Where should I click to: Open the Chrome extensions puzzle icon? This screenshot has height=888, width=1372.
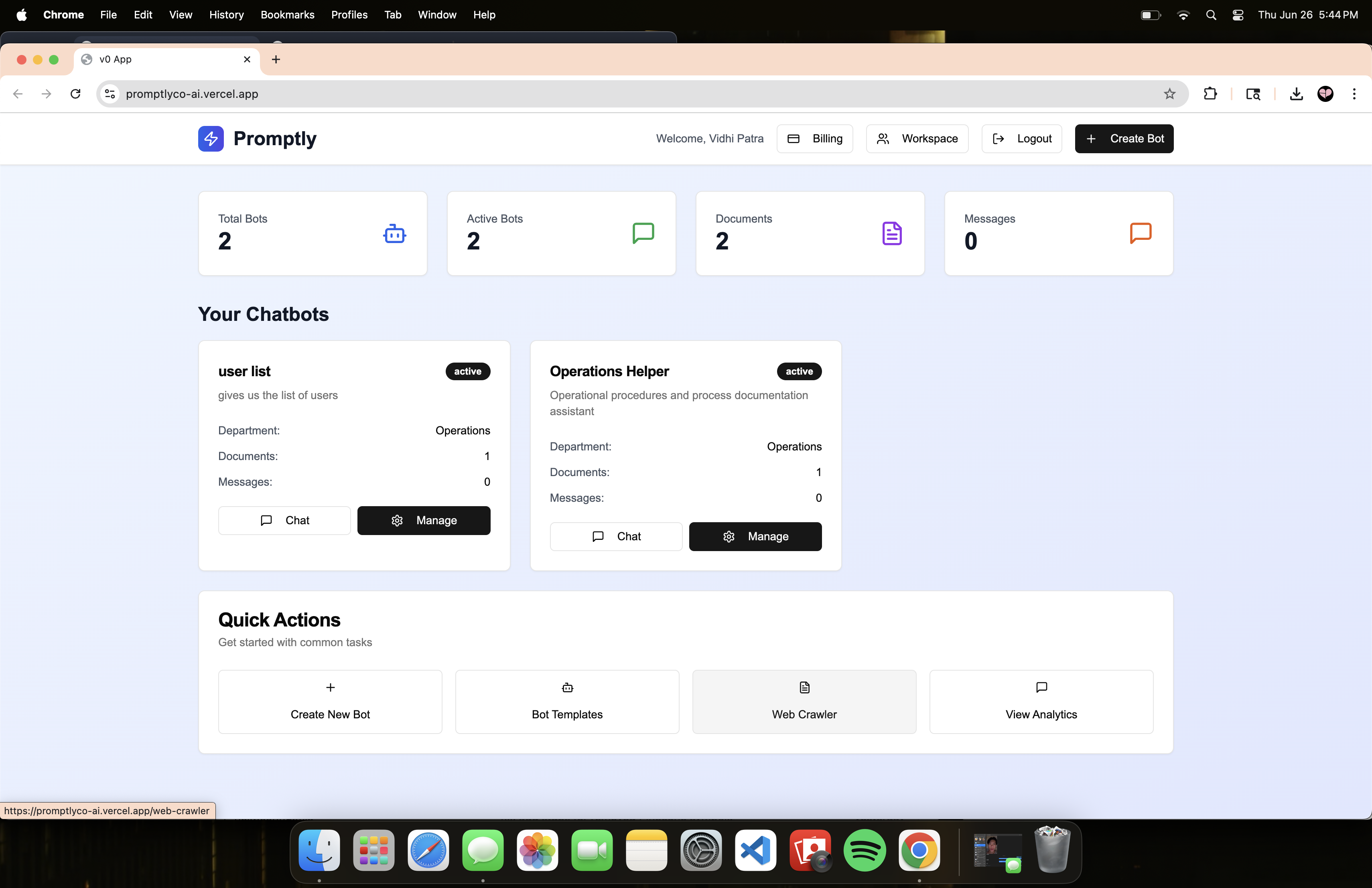point(1210,94)
